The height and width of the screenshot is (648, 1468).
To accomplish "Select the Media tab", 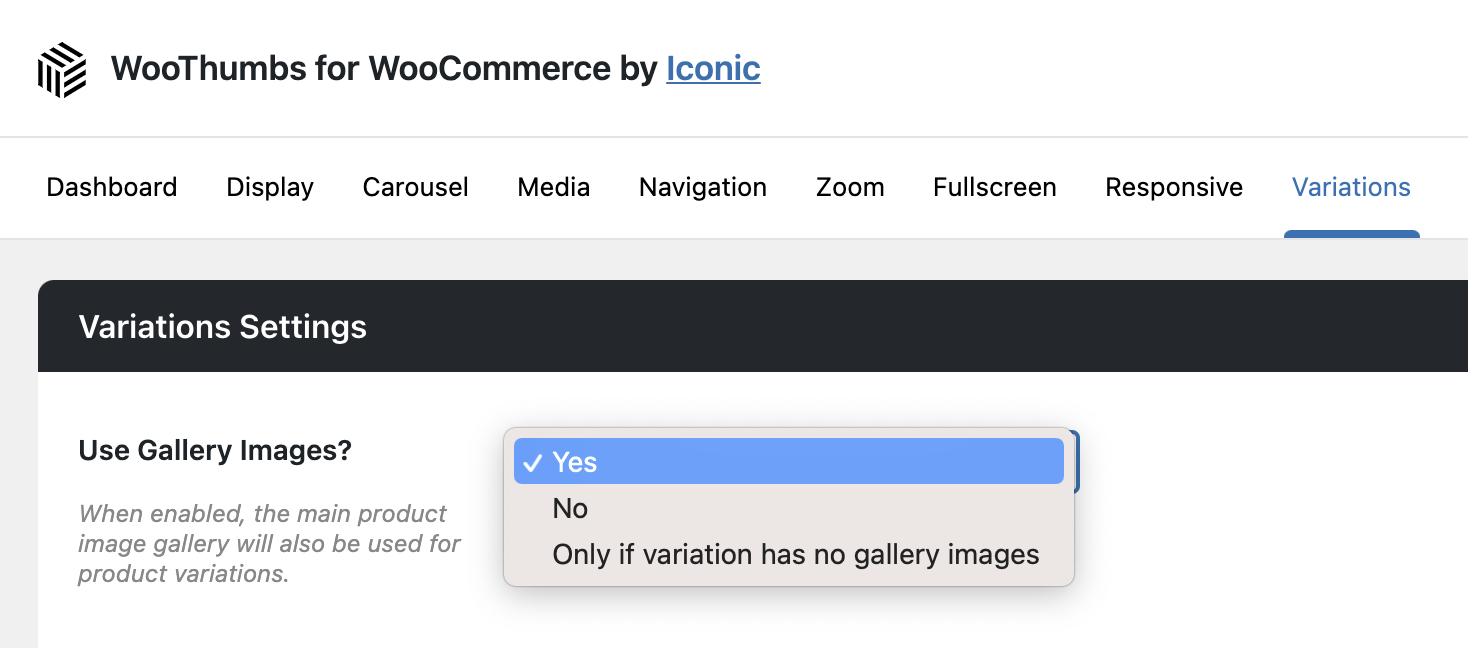I will [553, 187].
